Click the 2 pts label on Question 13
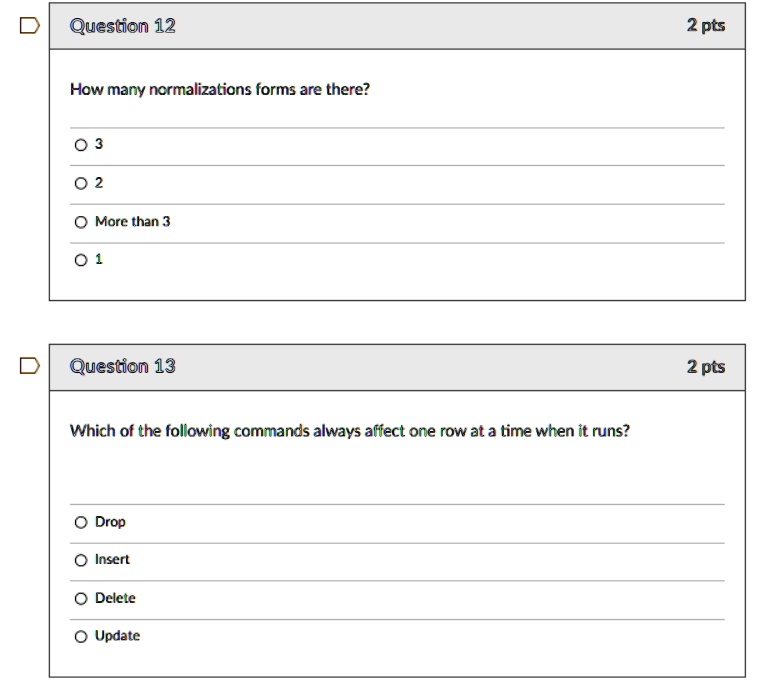The height and width of the screenshot is (697, 764). pos(706,367)
